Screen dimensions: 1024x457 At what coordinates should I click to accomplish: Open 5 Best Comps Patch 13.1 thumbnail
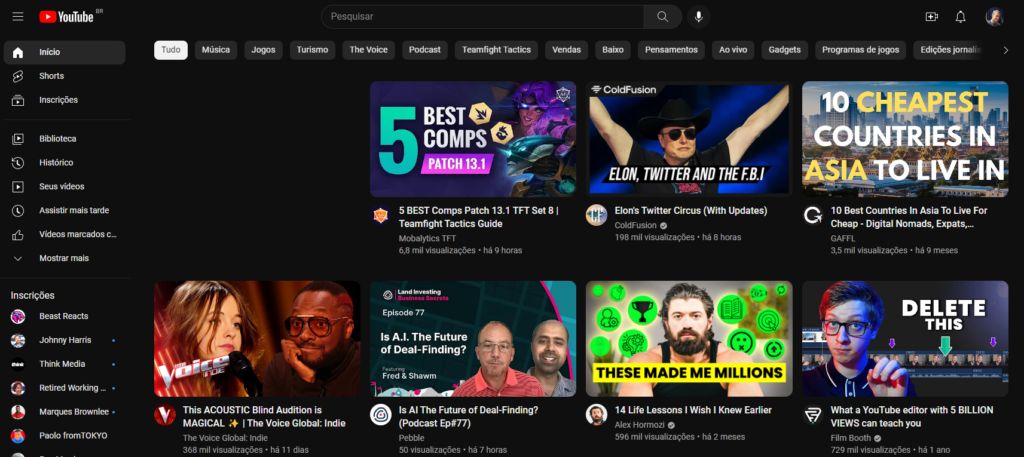click(x=473, y=139)
